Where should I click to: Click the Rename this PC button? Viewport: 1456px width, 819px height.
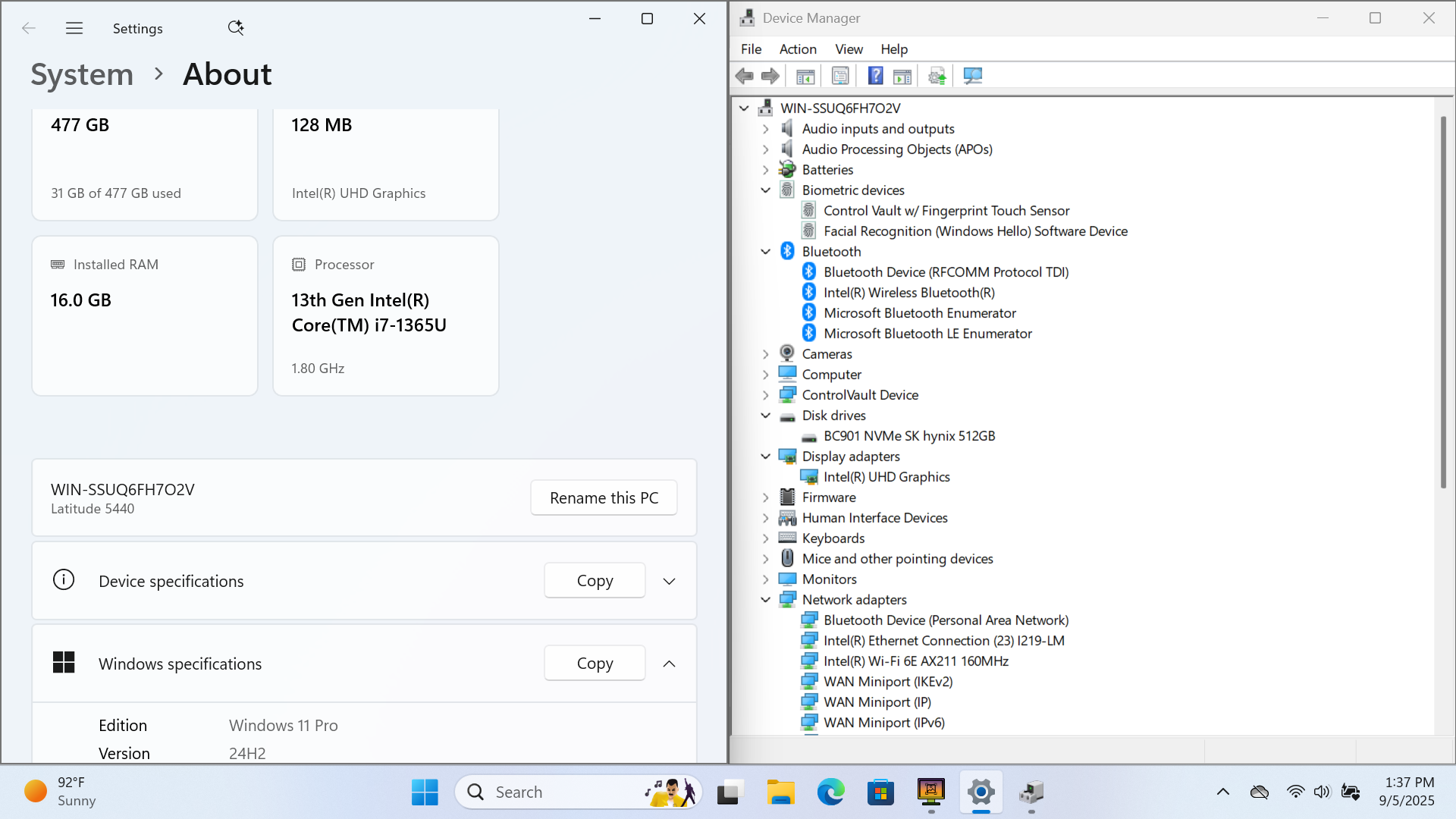pos(604,498)
